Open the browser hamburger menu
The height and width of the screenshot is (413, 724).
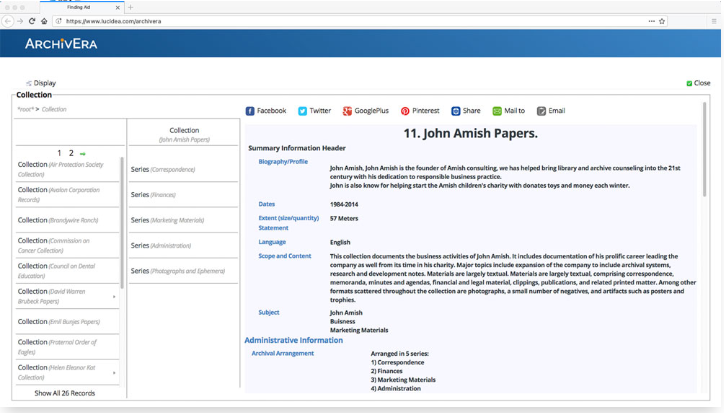tap(714, 21)
